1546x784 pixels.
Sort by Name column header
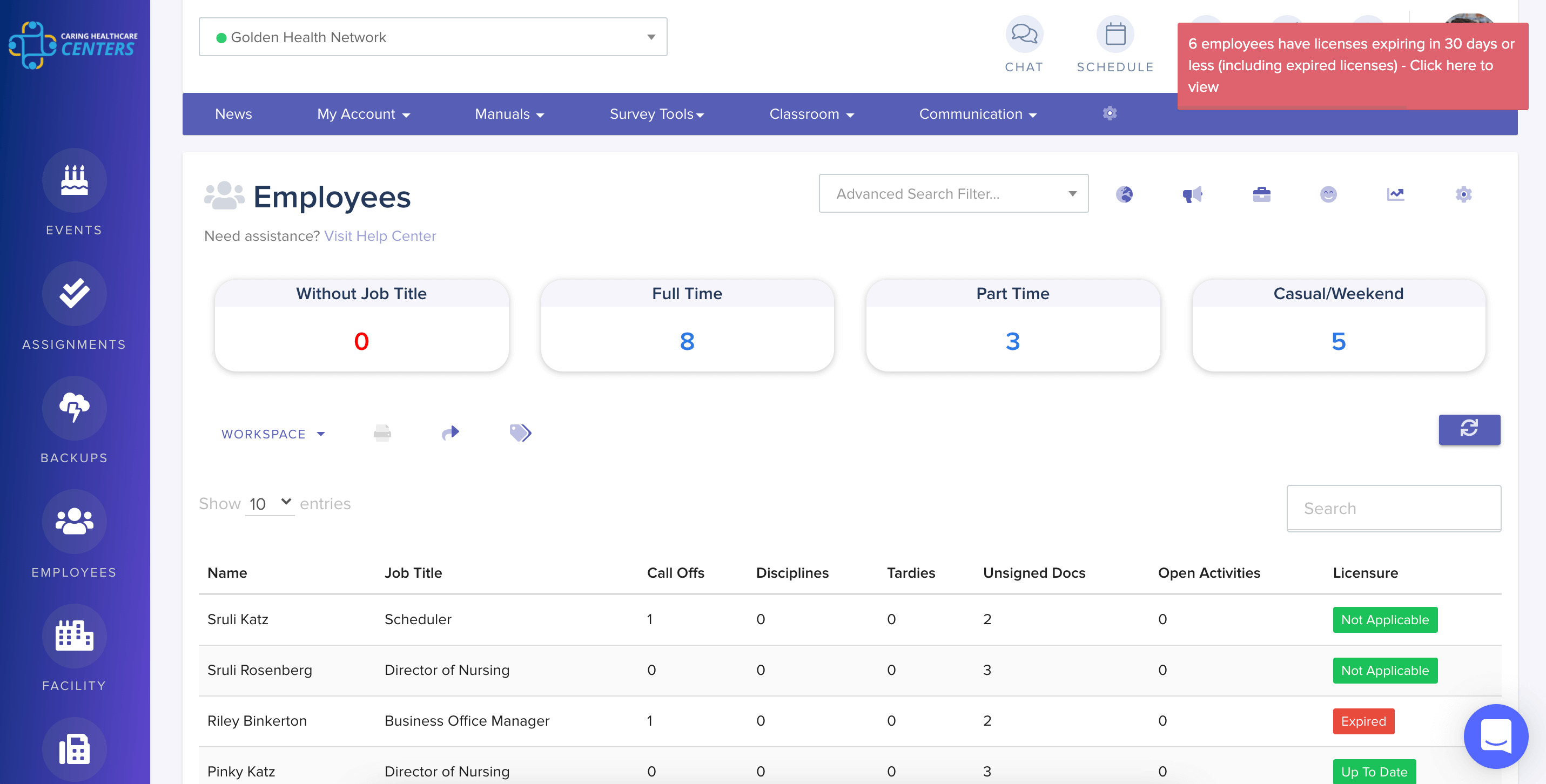pos(227,573)
